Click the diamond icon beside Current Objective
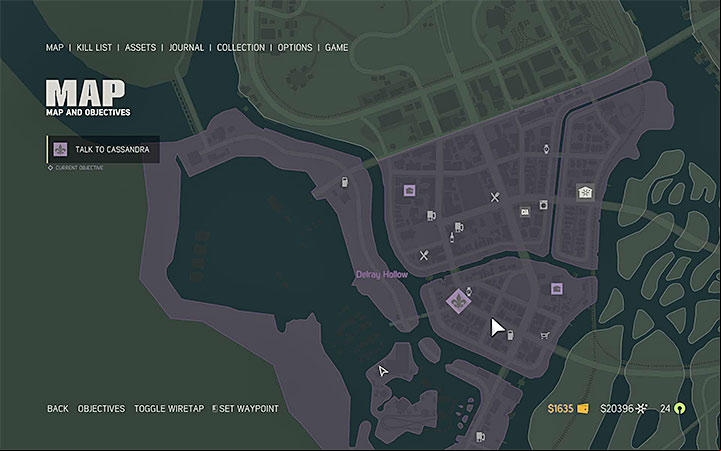Viewport: 721px width, 451px height. coord(51,168)
